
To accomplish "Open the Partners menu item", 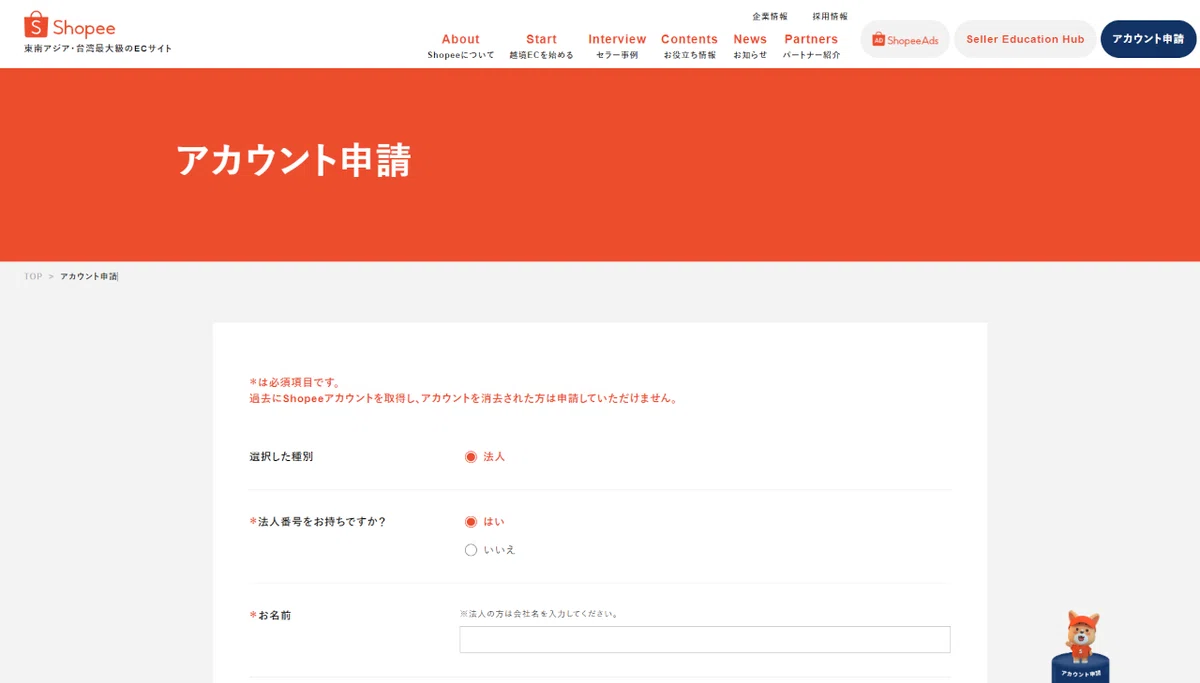I will coord(811,46).
